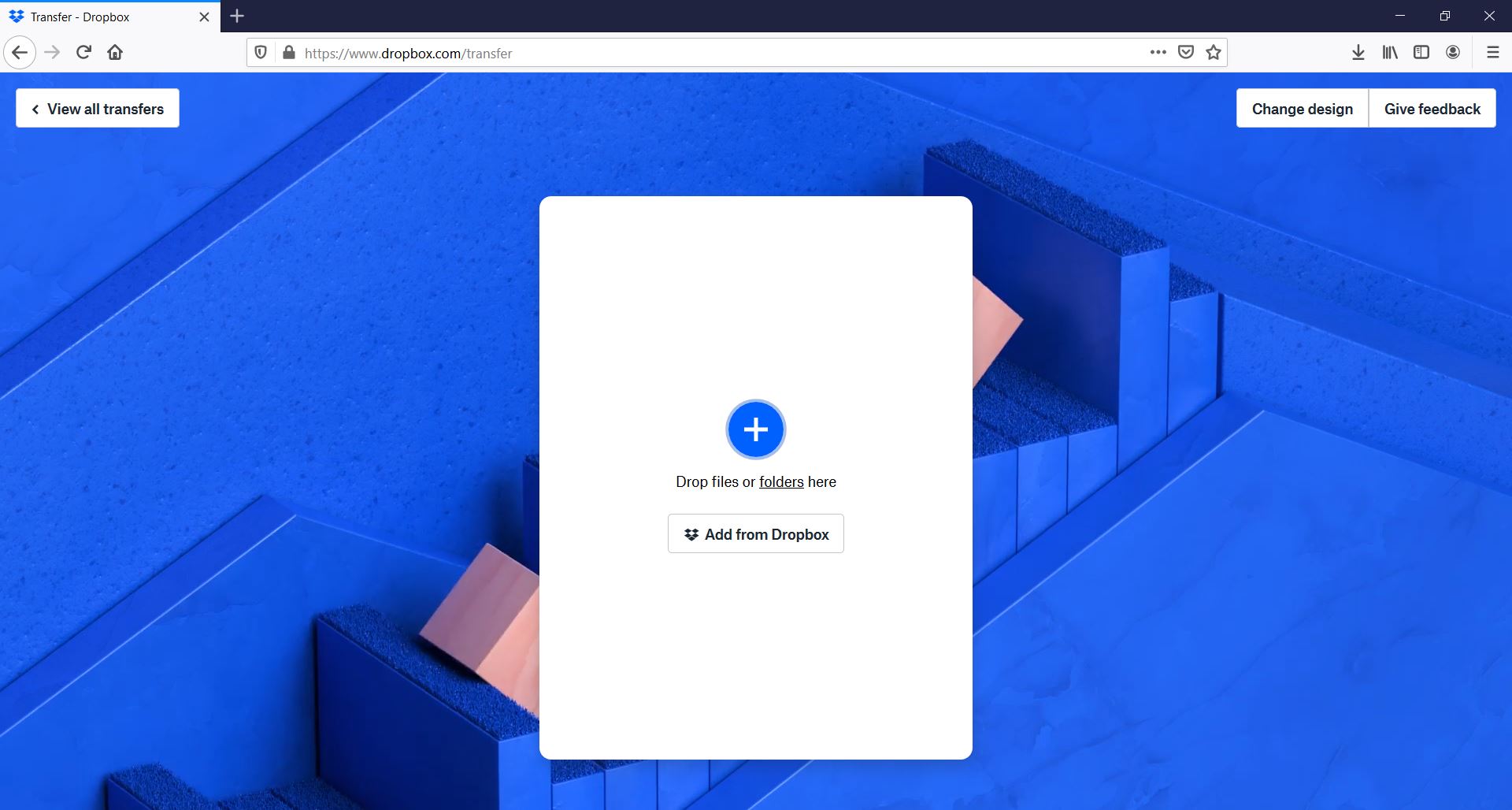Restore down the browser window
The image size is (1512, 810).
click(x=1444, y=16)
